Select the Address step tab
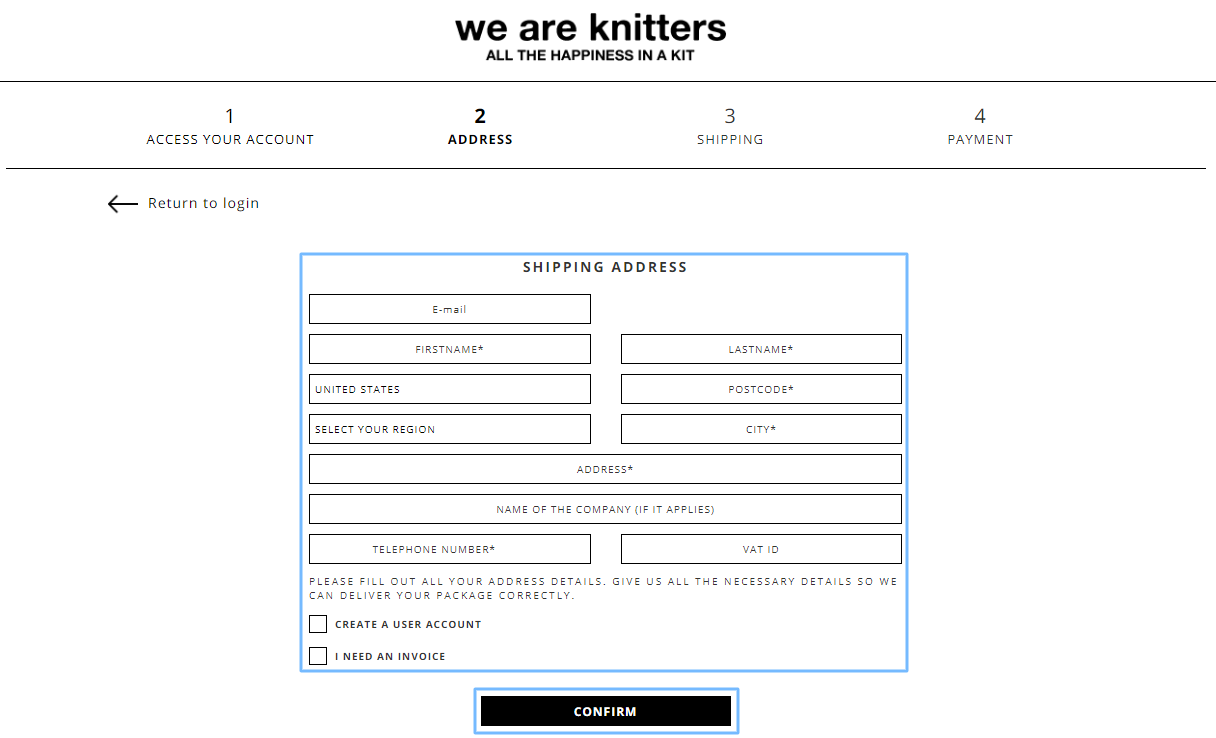Screen dimensions: 1216x738 [480, 127]
